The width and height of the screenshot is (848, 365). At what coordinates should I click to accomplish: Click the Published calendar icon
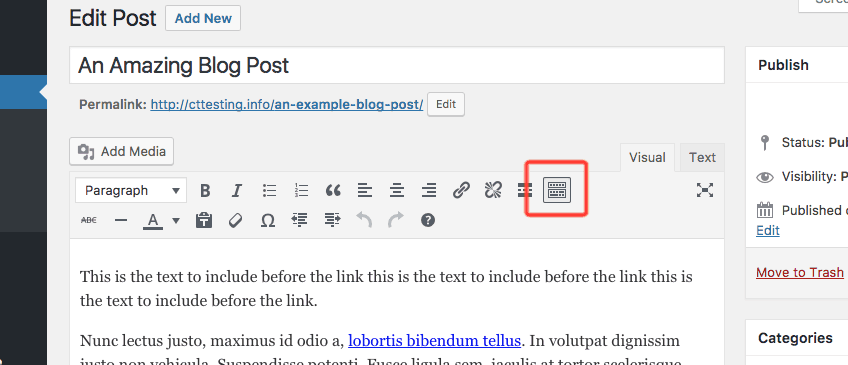coord(765,210)
